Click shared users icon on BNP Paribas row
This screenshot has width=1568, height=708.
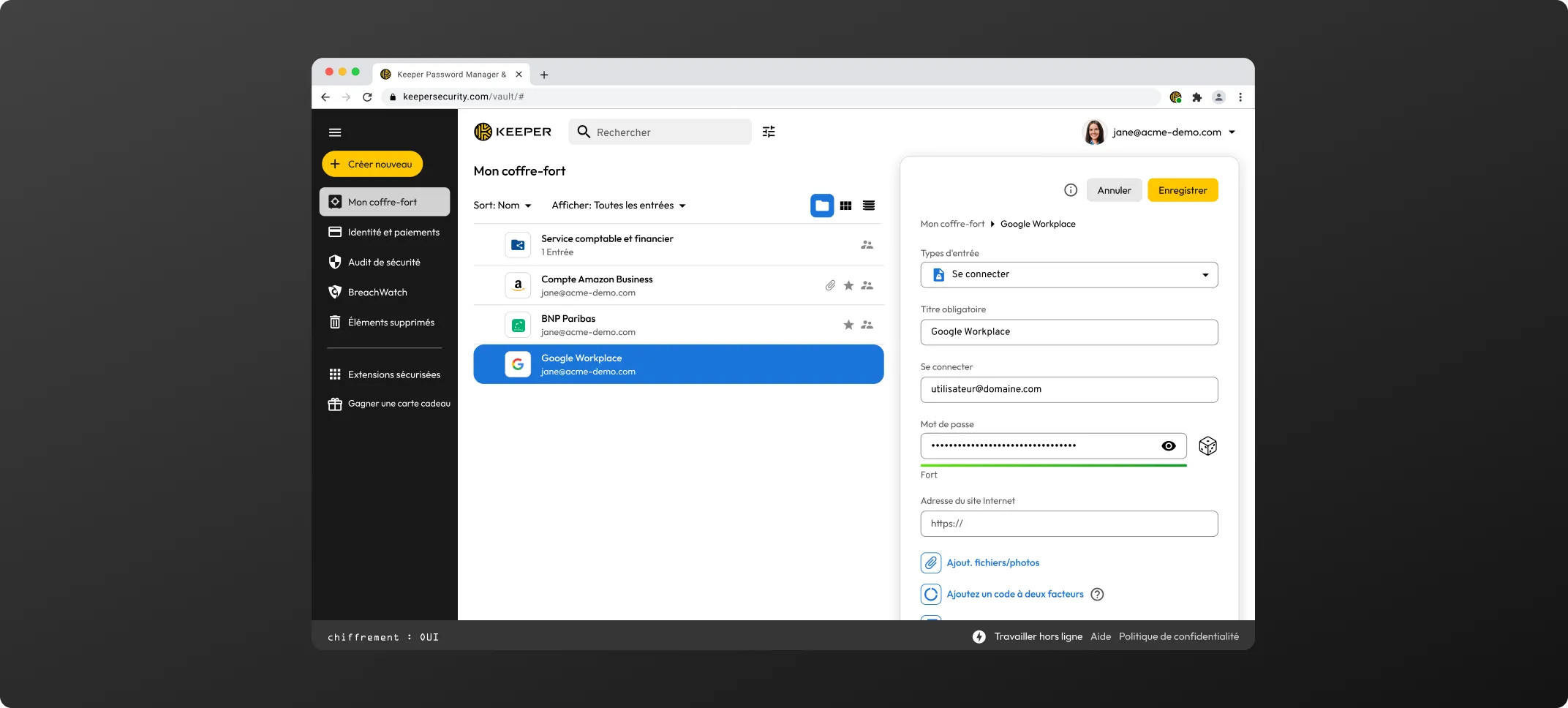867,325
